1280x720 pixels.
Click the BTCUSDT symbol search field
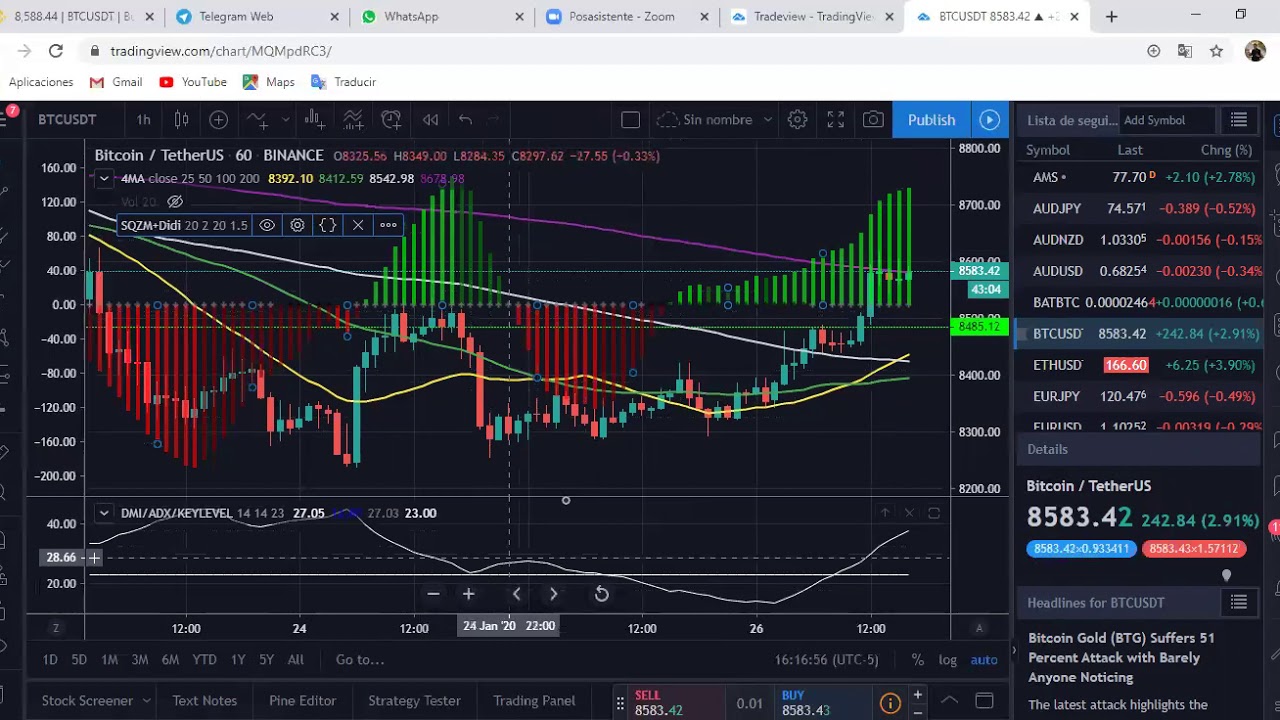click(x=67, y=120)
